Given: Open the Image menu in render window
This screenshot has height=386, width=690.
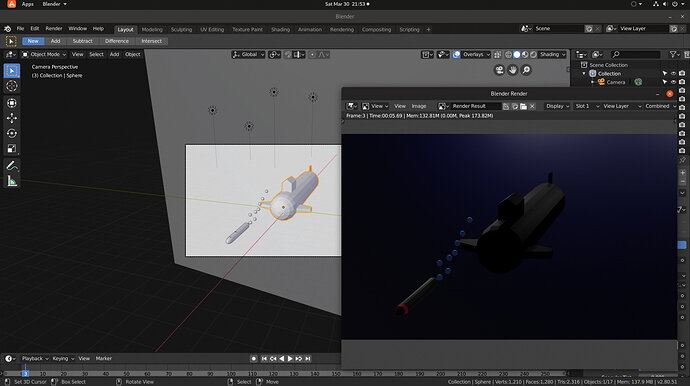Looking at the screenshot, I should point(418,106).
